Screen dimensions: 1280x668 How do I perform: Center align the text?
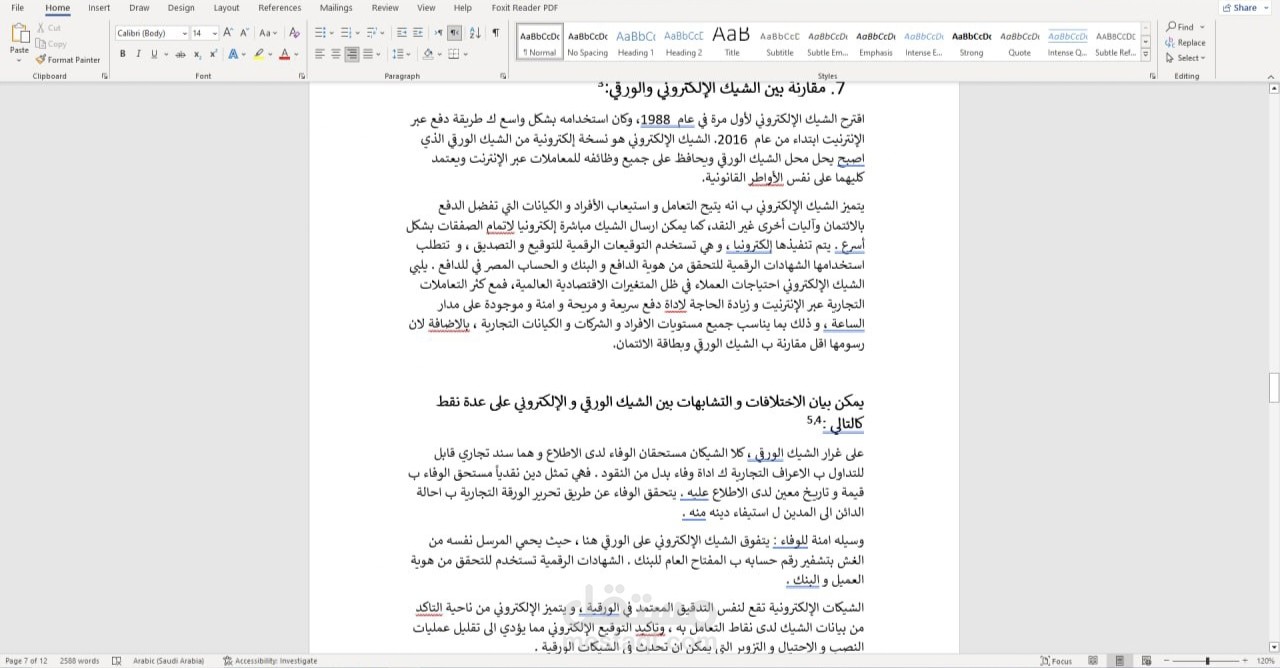336,54
